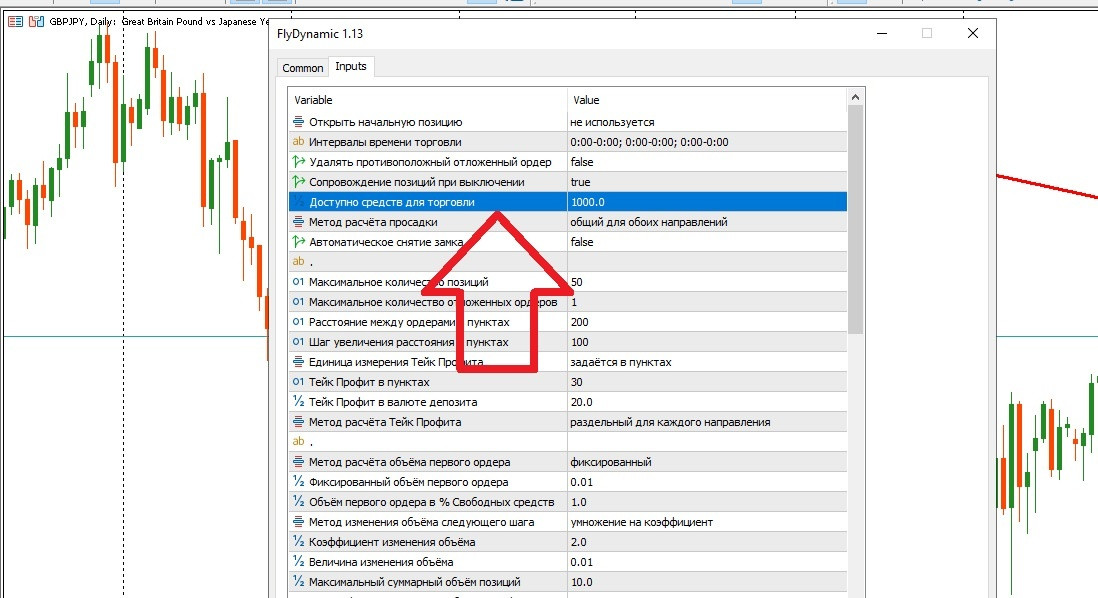Image resolution: width=1098 pixels, height=598 pixels.
Task: Click the bool icon beside Автоматическое снятие замка
Action: [x=298, y=242]
